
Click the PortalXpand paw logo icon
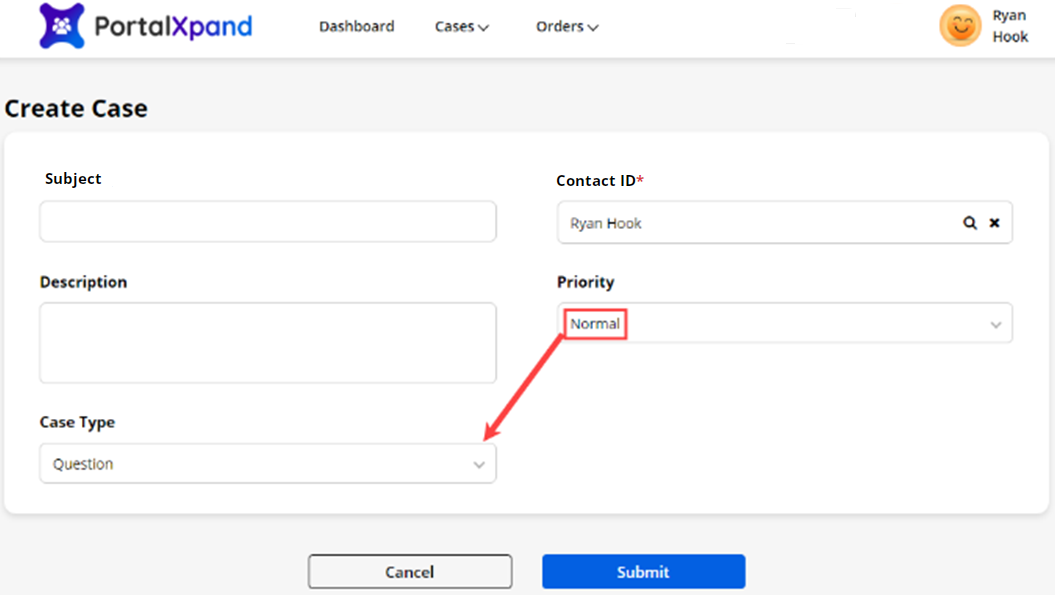[x=62, y=27]
